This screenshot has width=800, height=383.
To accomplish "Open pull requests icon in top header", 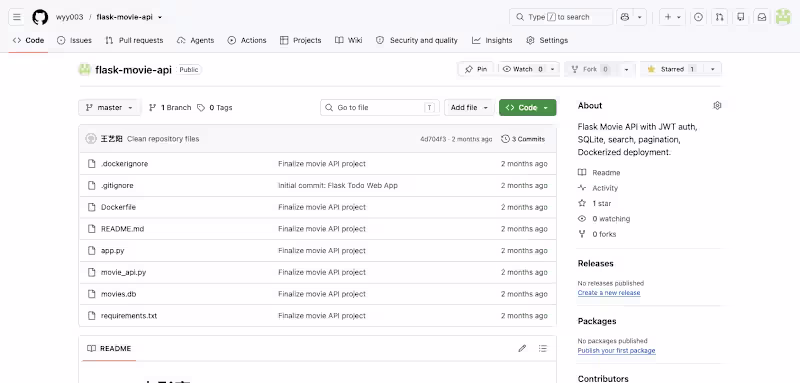I will tap(719, 17).
